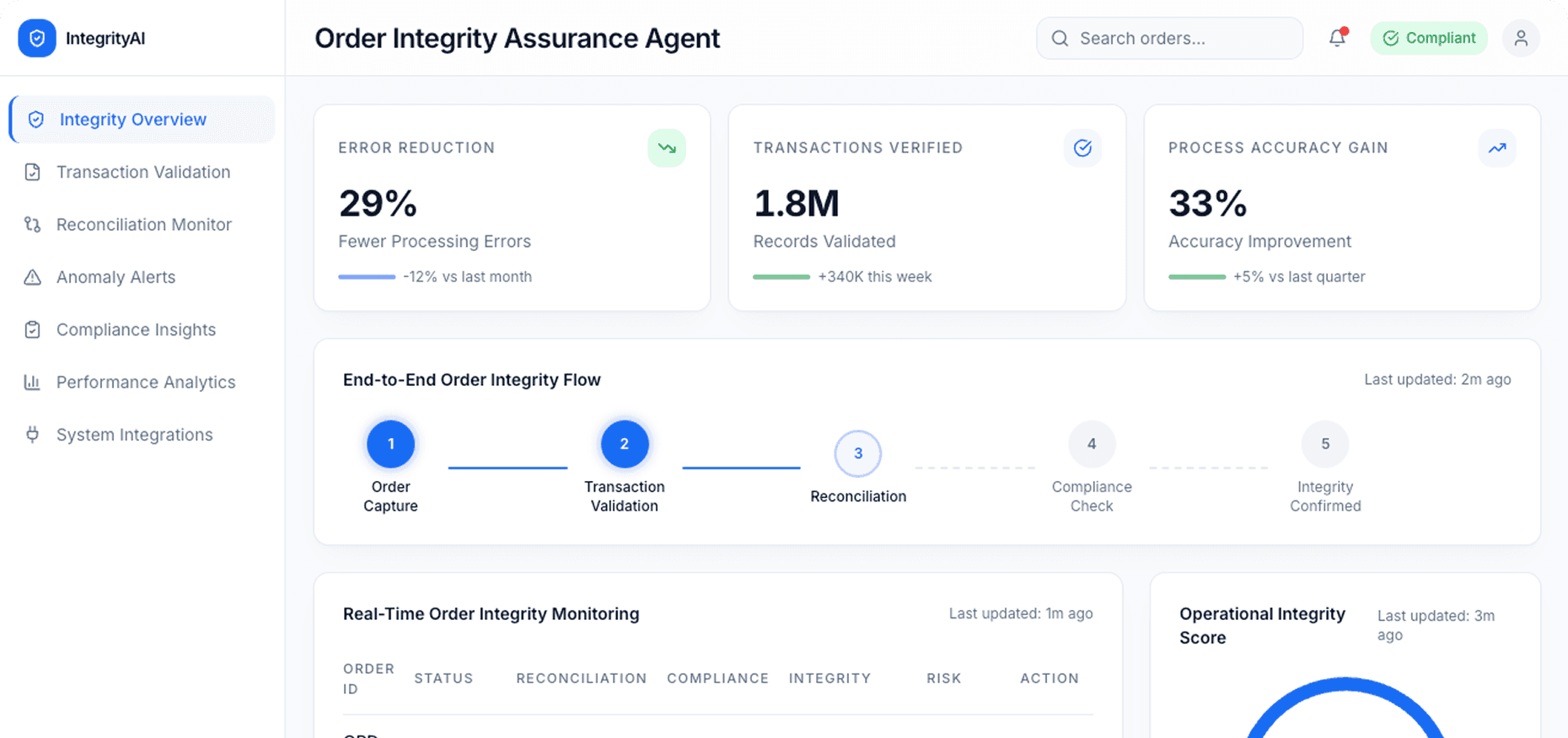Viewport: 1568px width, 738px height.
Task: Click the Accuracy Gain green progress bar
Action: point(1197,276)
